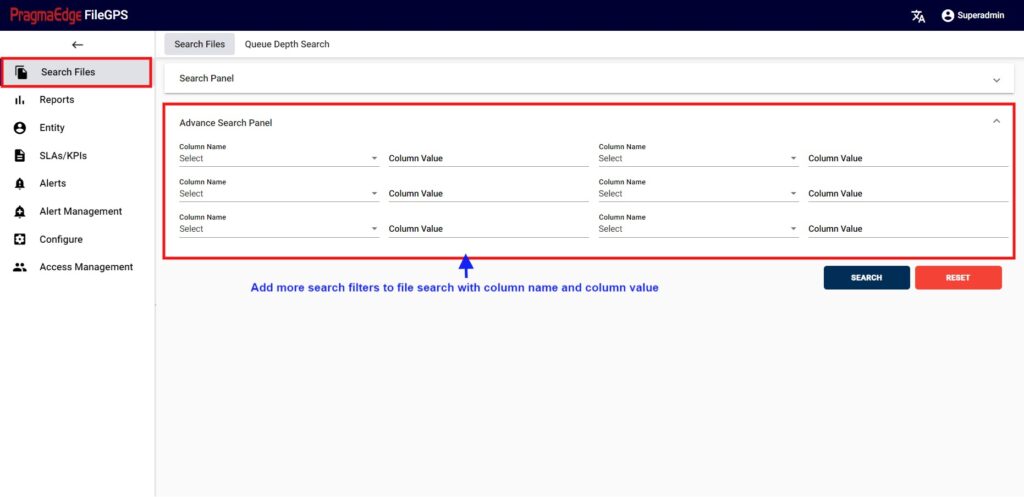Open PragmaEdge FileGPS logo home

(x=69, y=15)
